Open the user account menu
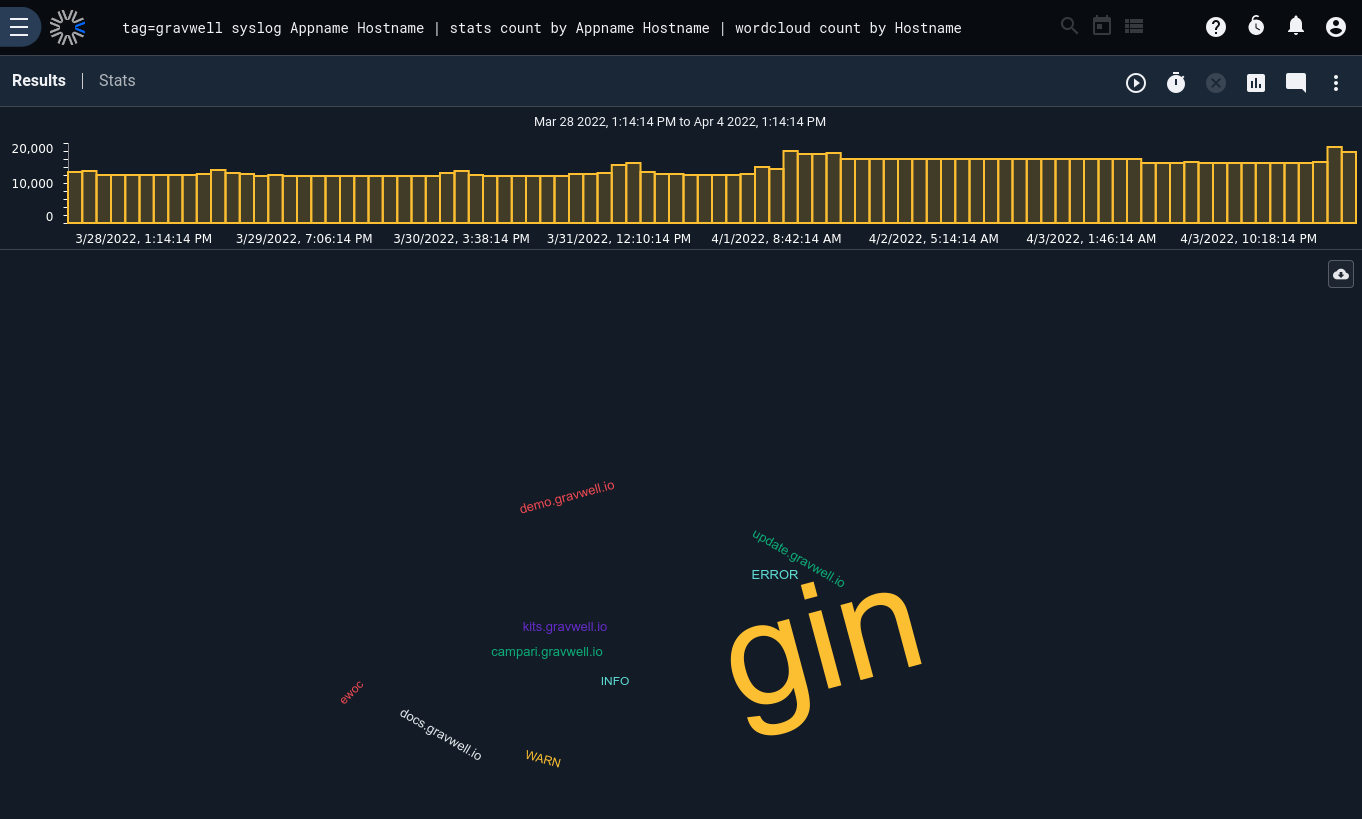The width and height of the screenshot is (1362, 819). tap(1336, 27)
